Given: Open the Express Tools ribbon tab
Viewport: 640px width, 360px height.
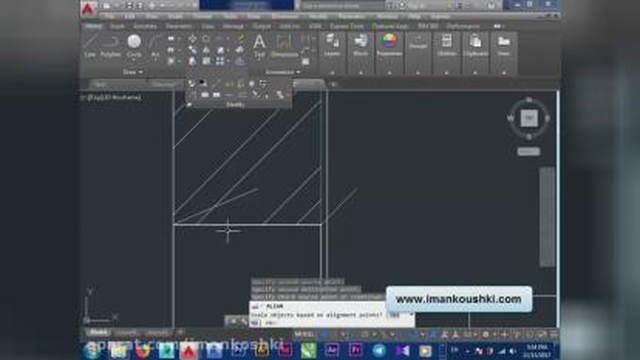Looking at the screenshot, I should [347, 26].
